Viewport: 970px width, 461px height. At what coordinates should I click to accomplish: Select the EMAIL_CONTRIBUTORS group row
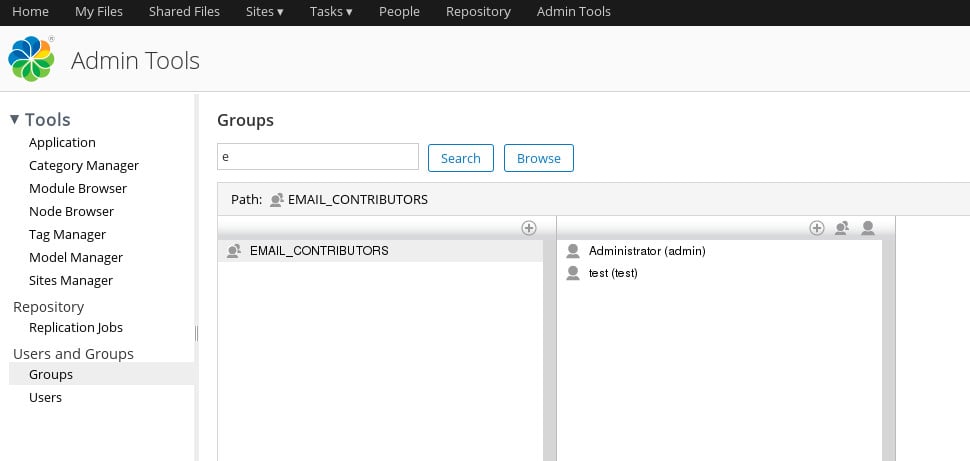pyautogui.click(x=380, y=251)
